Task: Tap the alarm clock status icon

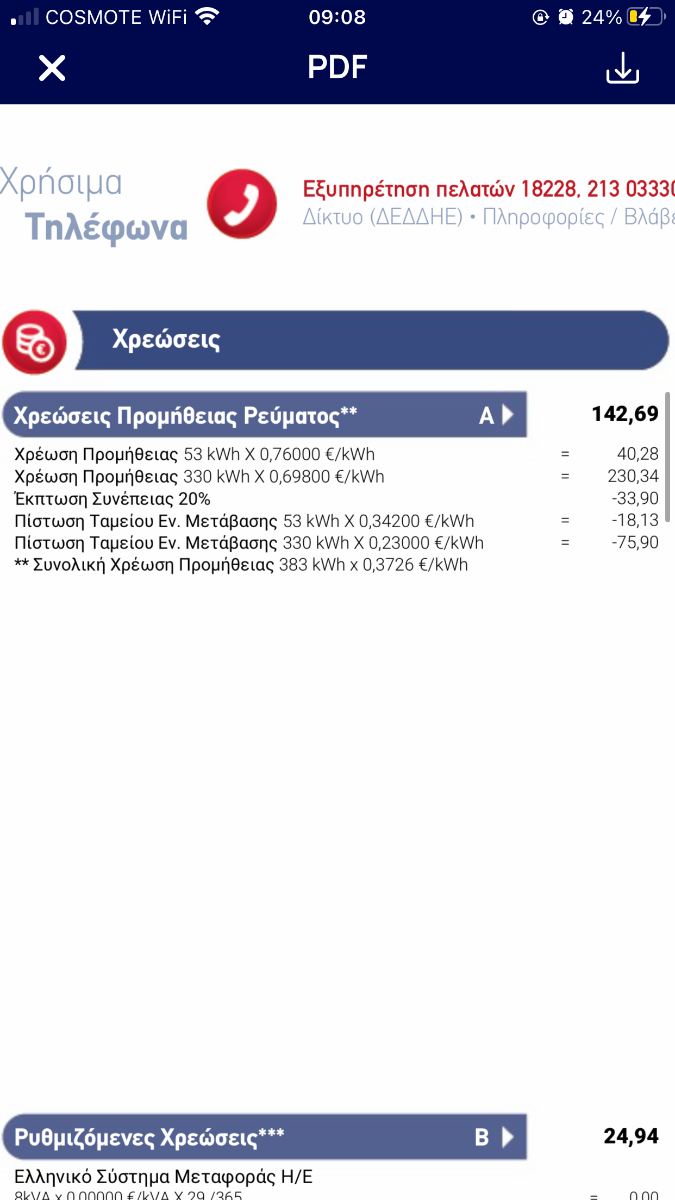Action: tap(566, 17)
